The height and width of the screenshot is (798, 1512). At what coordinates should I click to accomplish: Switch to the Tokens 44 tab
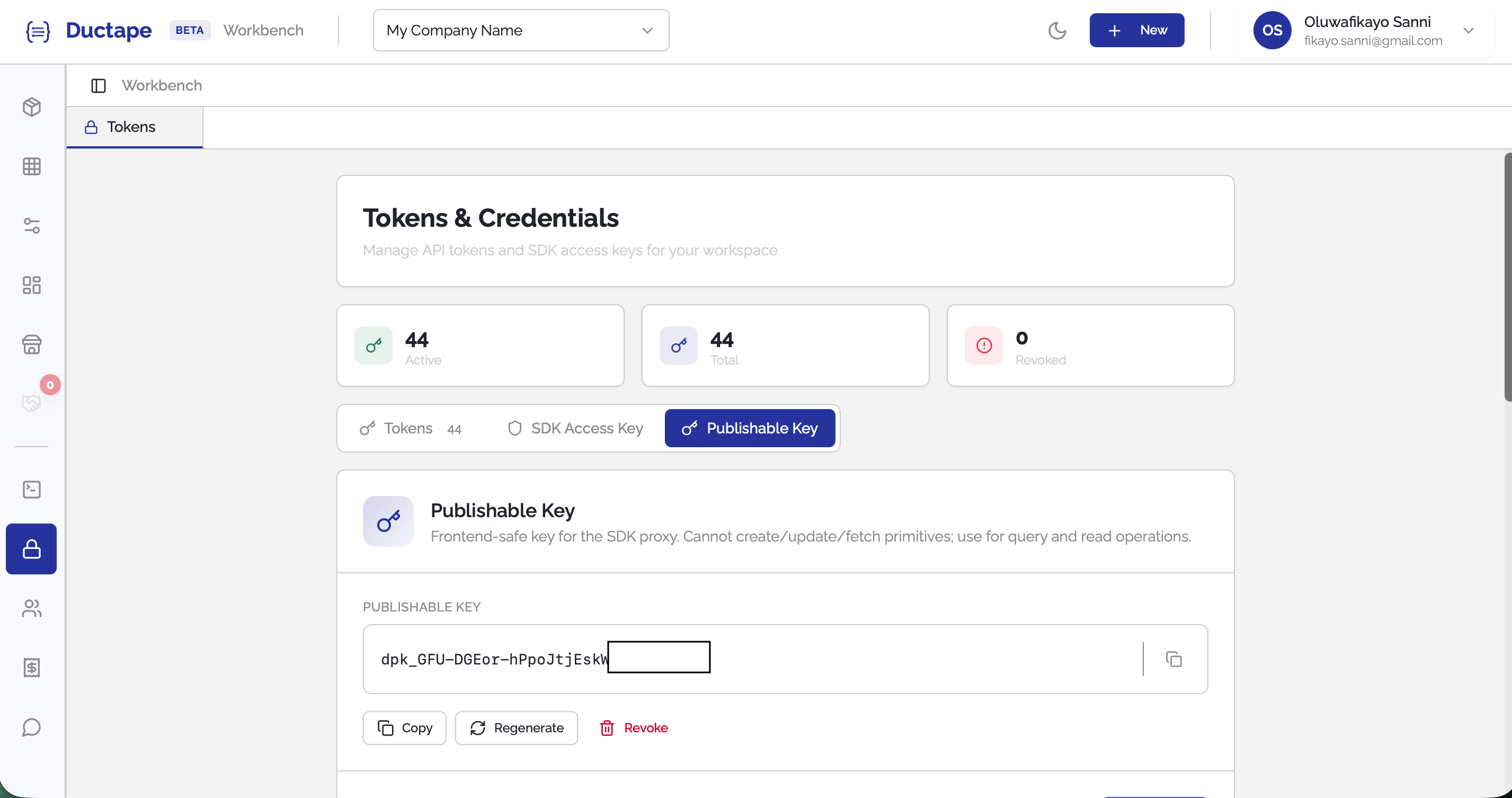click(x=410, y=428)
